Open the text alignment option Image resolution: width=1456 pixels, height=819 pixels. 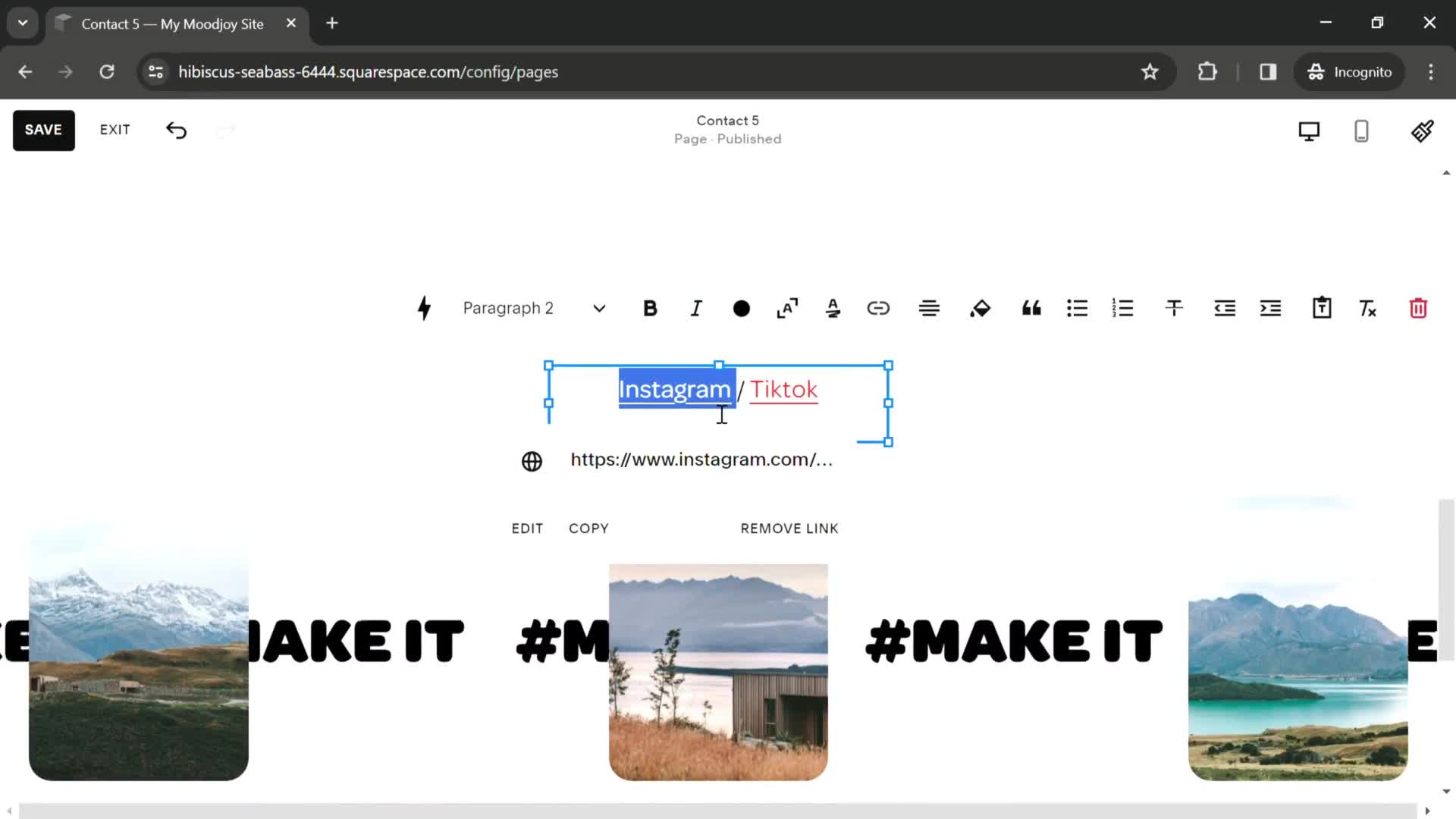point(929,308)
